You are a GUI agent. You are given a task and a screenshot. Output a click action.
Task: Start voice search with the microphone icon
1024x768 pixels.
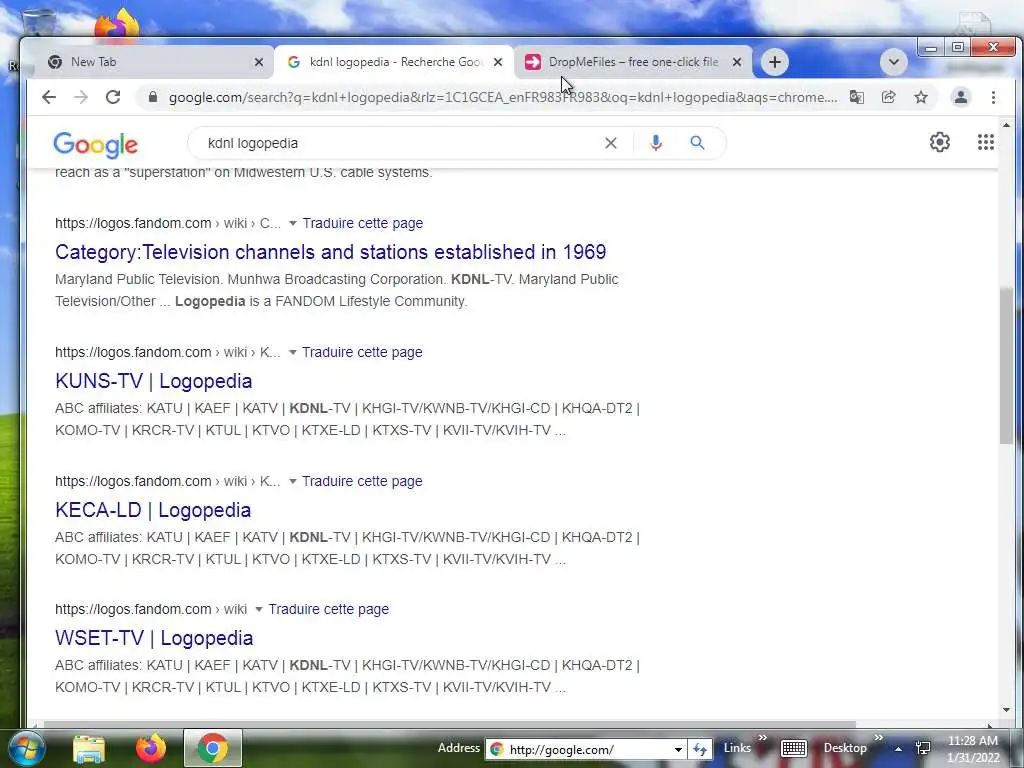click(656, 143)
